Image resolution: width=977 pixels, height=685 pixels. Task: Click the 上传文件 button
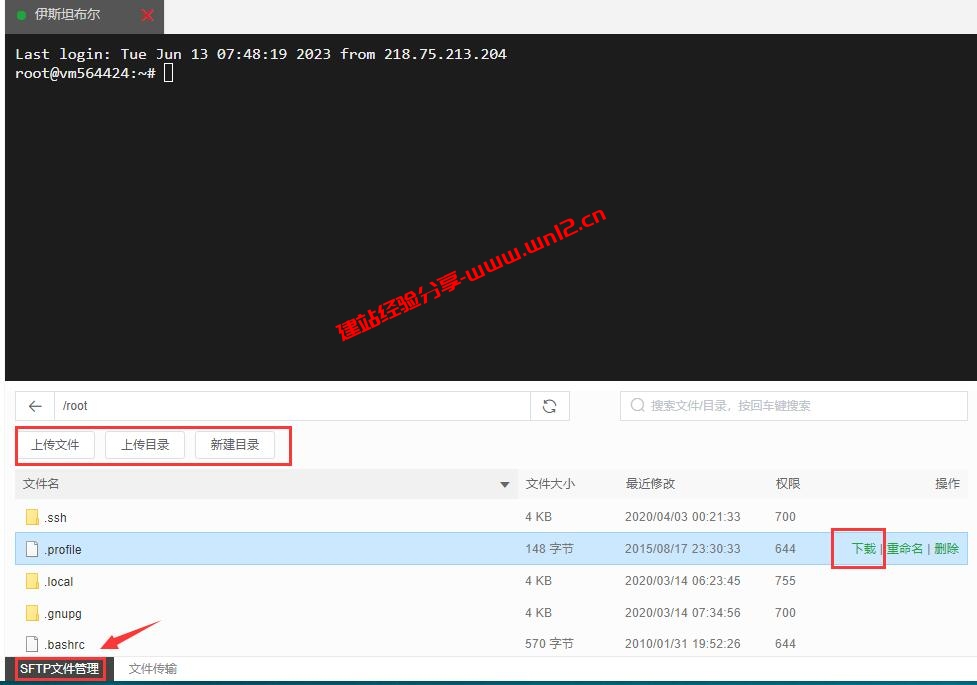click(x=56, y=445)
